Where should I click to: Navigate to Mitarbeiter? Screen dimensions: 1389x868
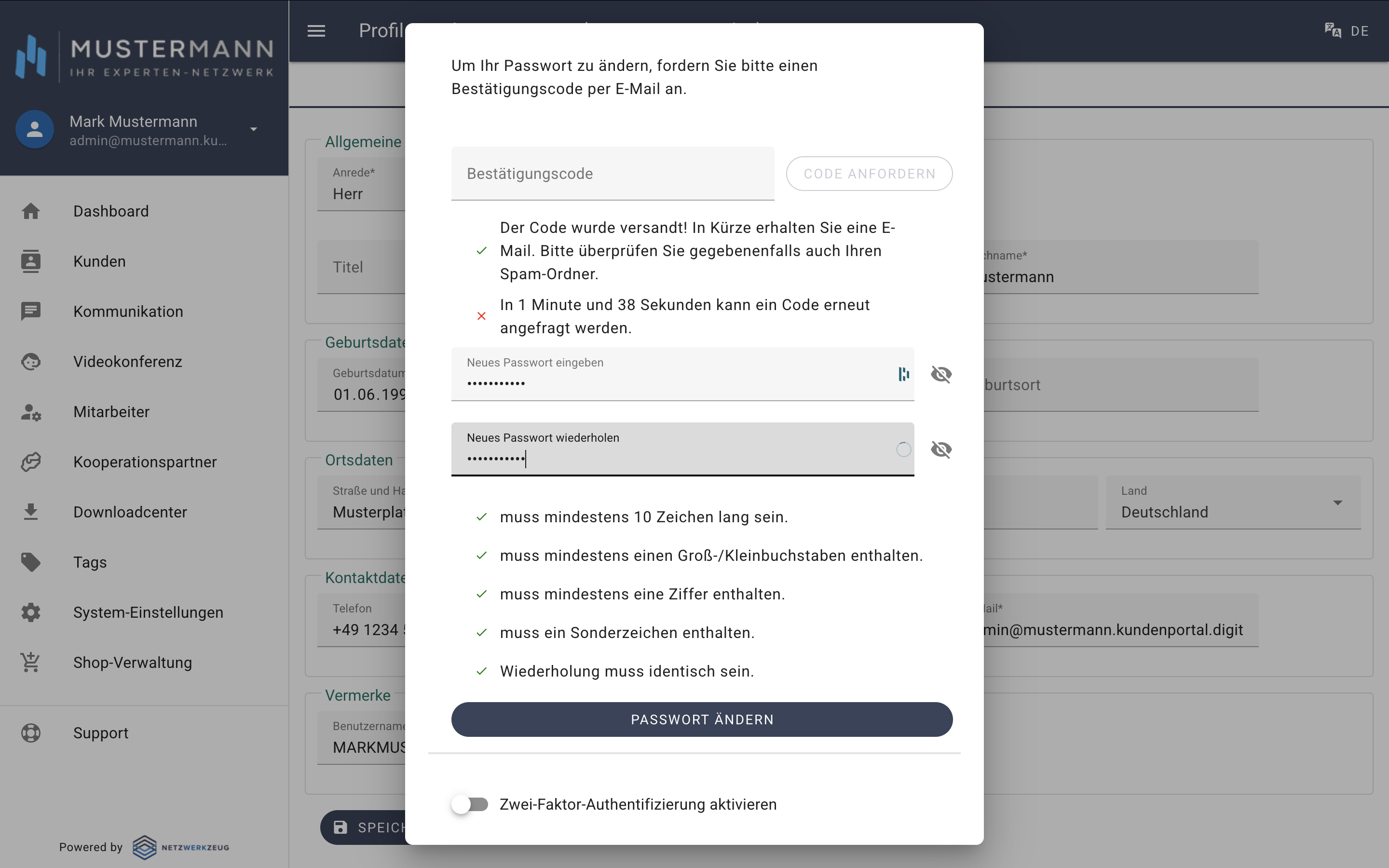(x=144, y=412)
